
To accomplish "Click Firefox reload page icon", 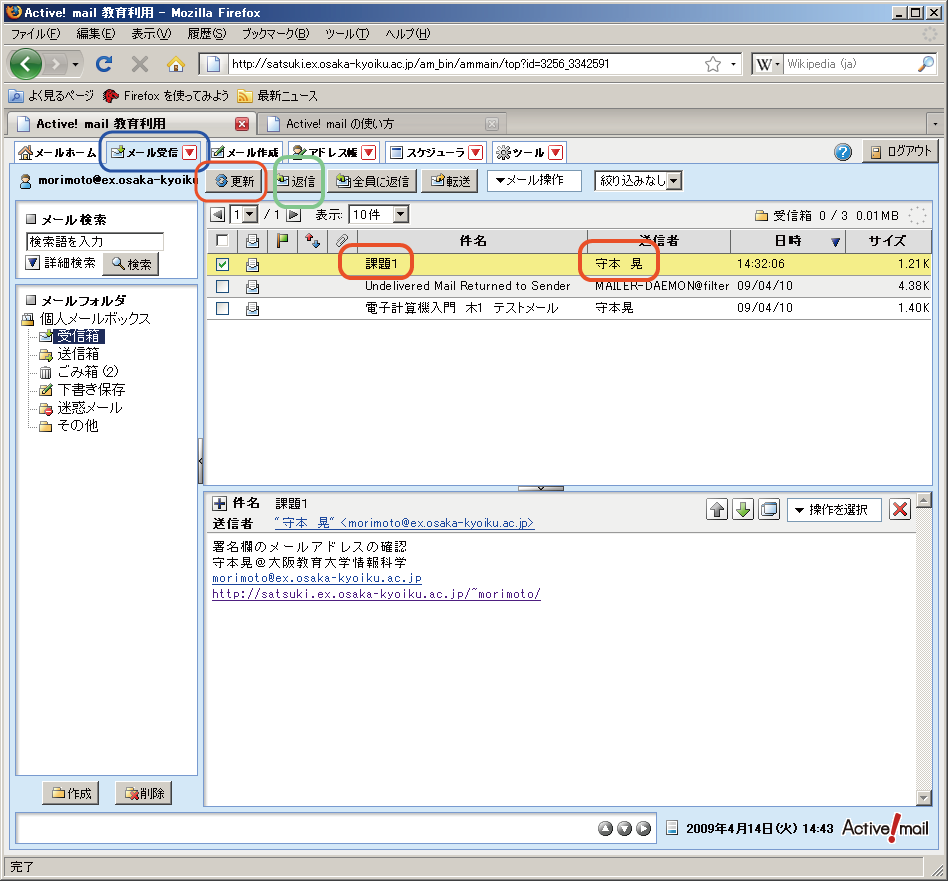I will point(104,64).
